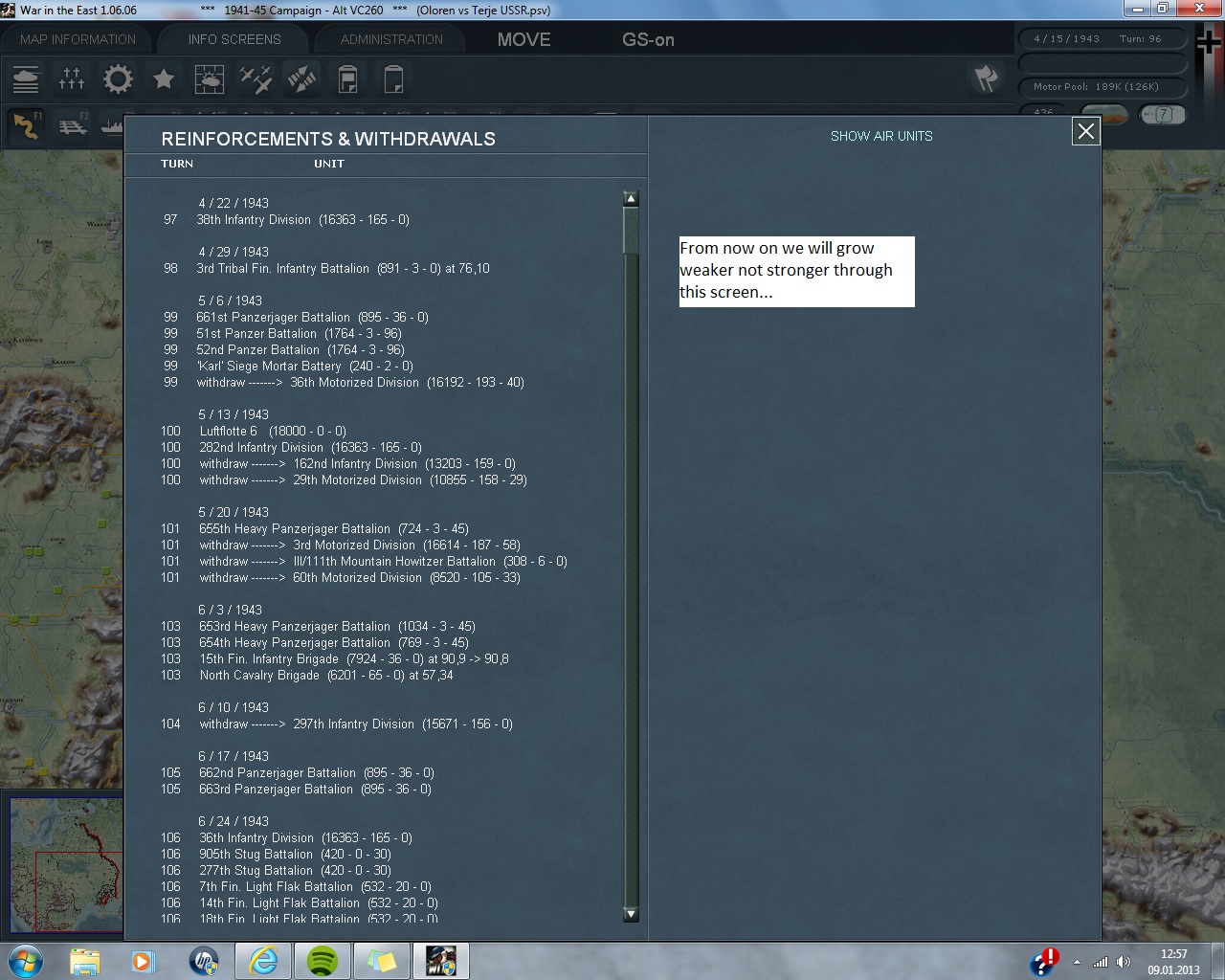Click the 51st Panzer Battalion entry
This screenshot has width=1225, height=980.
(299, 333)
